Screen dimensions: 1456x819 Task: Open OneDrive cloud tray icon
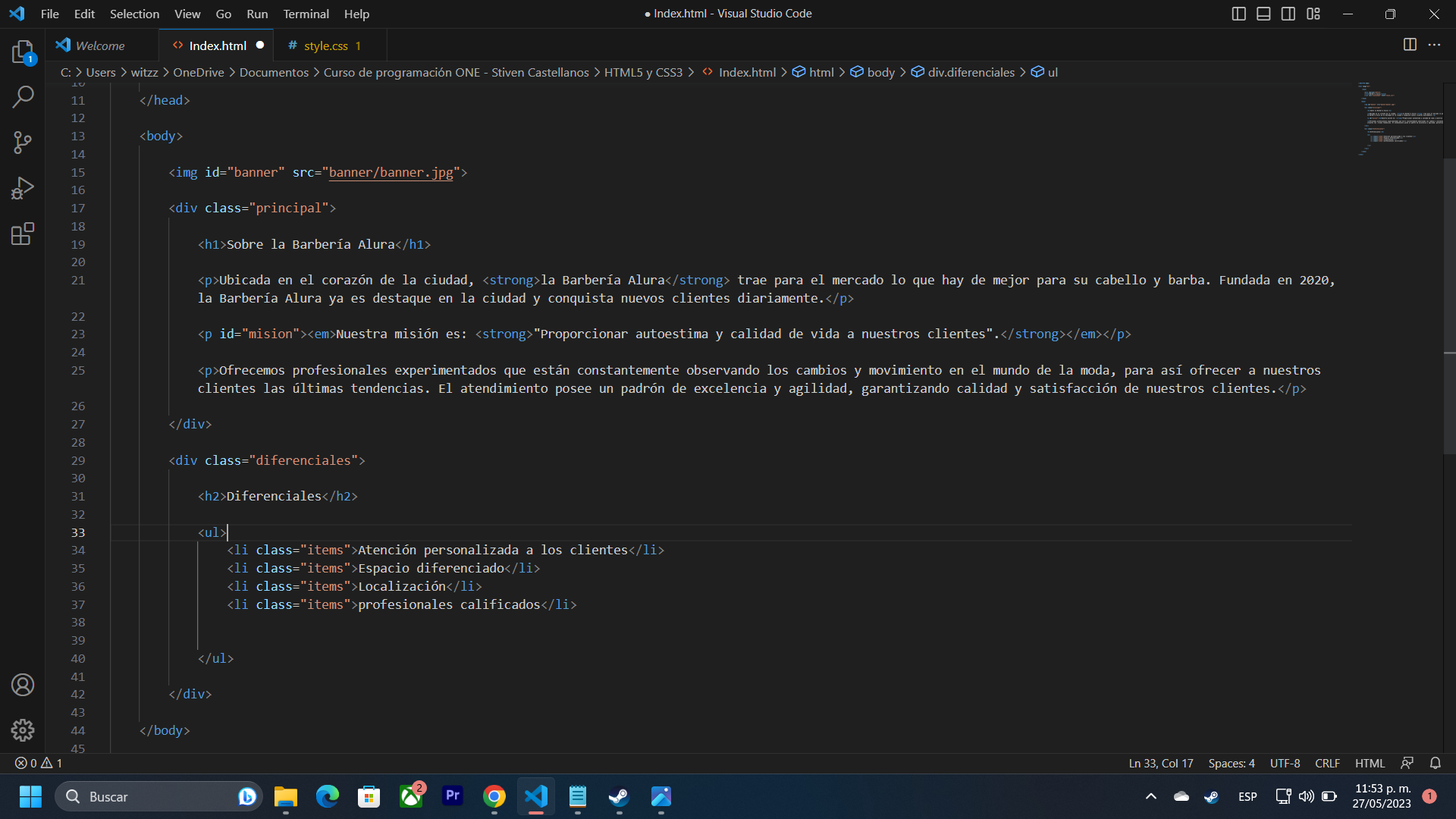1181,796
